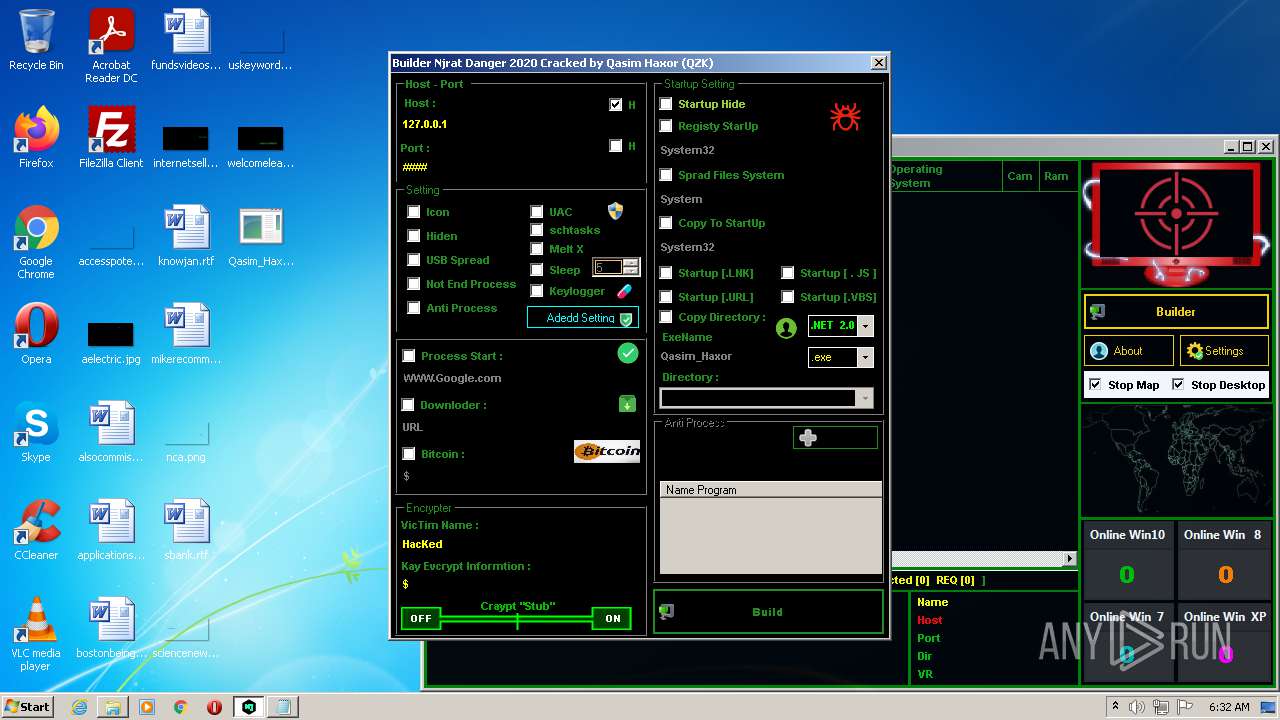Select the Qasim_Hax... desktop file icon
This screenshot has width=1280, height=720.
coord(261,236)
